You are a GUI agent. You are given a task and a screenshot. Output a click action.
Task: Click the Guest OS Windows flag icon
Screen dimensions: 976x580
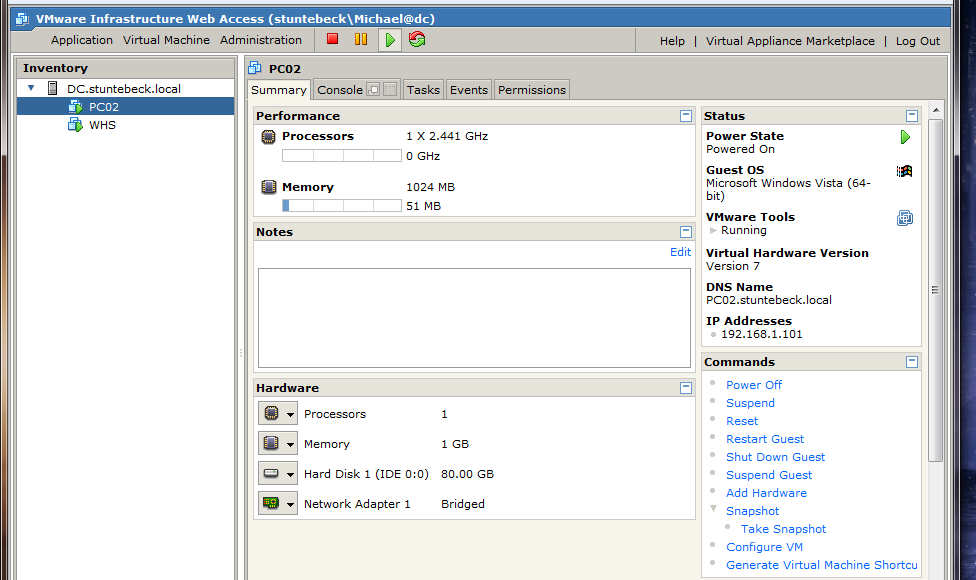pyautogui.click(x=904, y=171)
